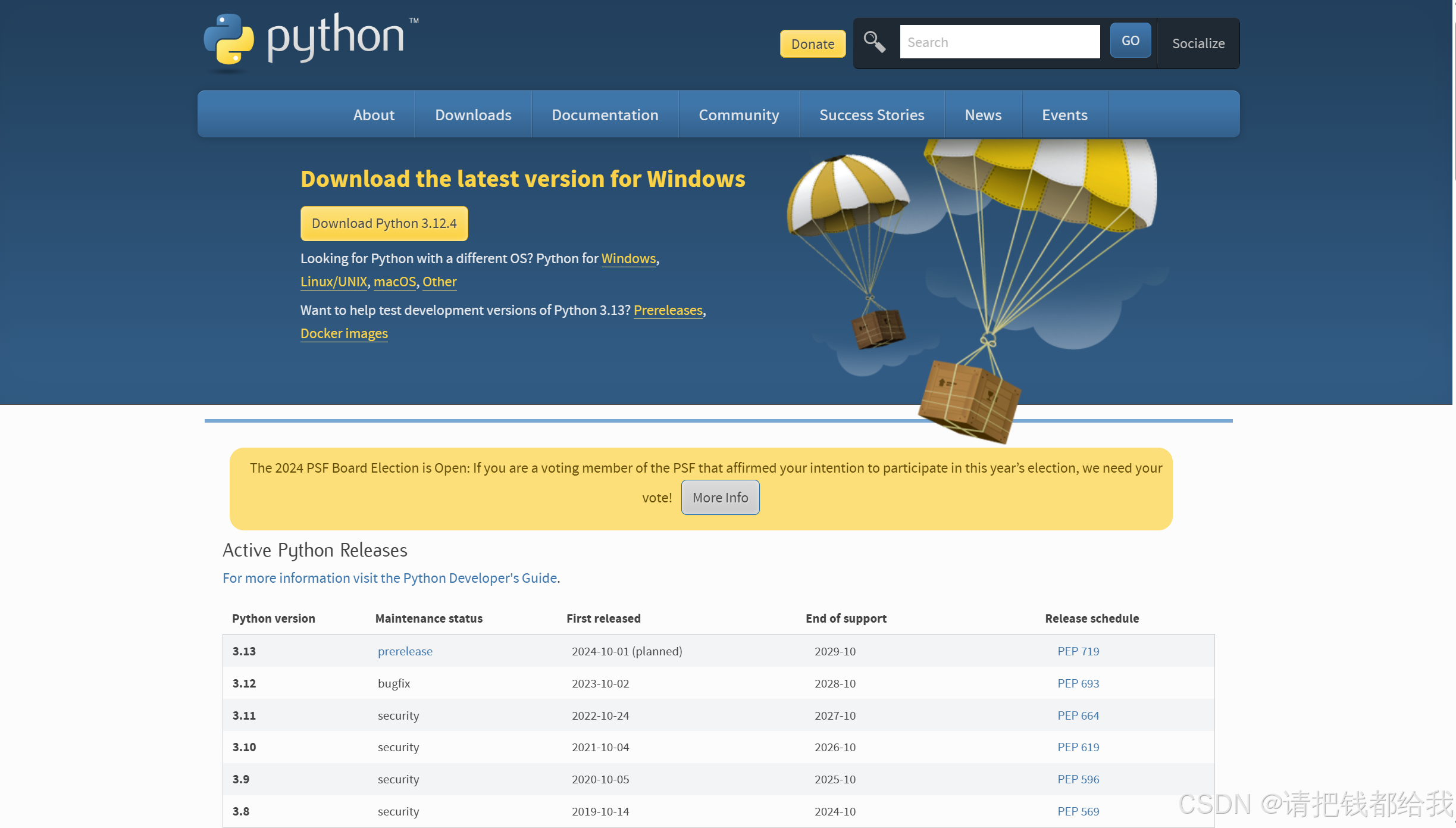This screenshot has width=1456, height=828.
Task: Follow the Windows link
Action: coord(628,258)
